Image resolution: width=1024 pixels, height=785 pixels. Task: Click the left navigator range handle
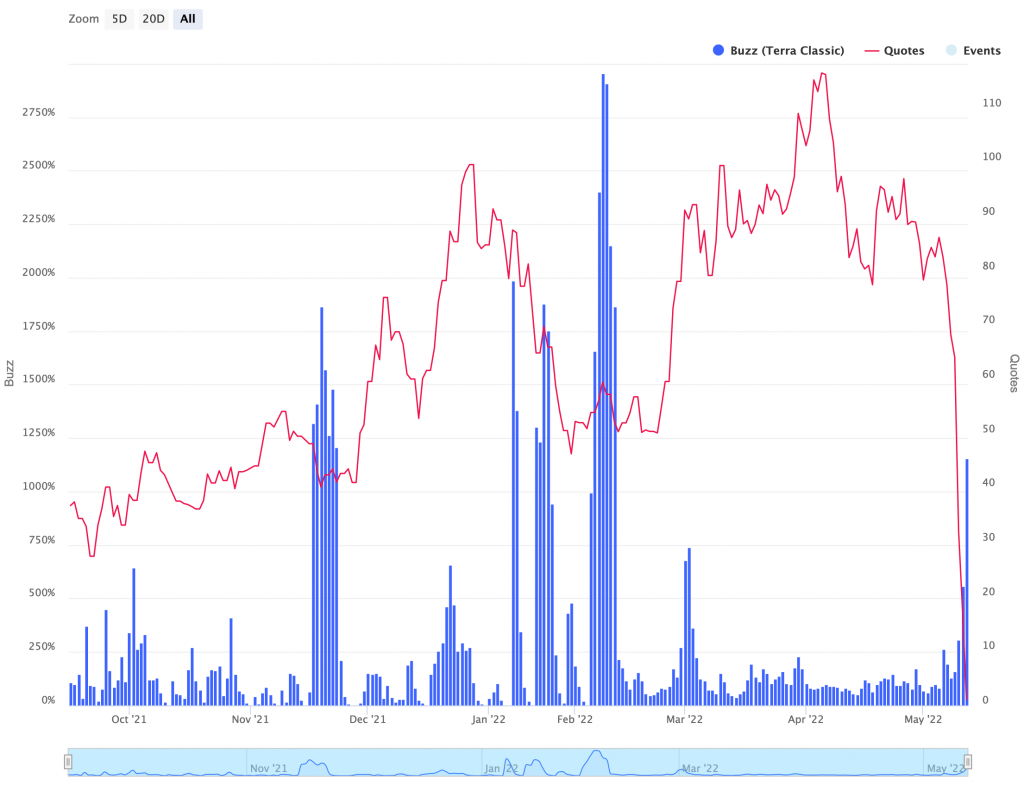tap(68, 762)
